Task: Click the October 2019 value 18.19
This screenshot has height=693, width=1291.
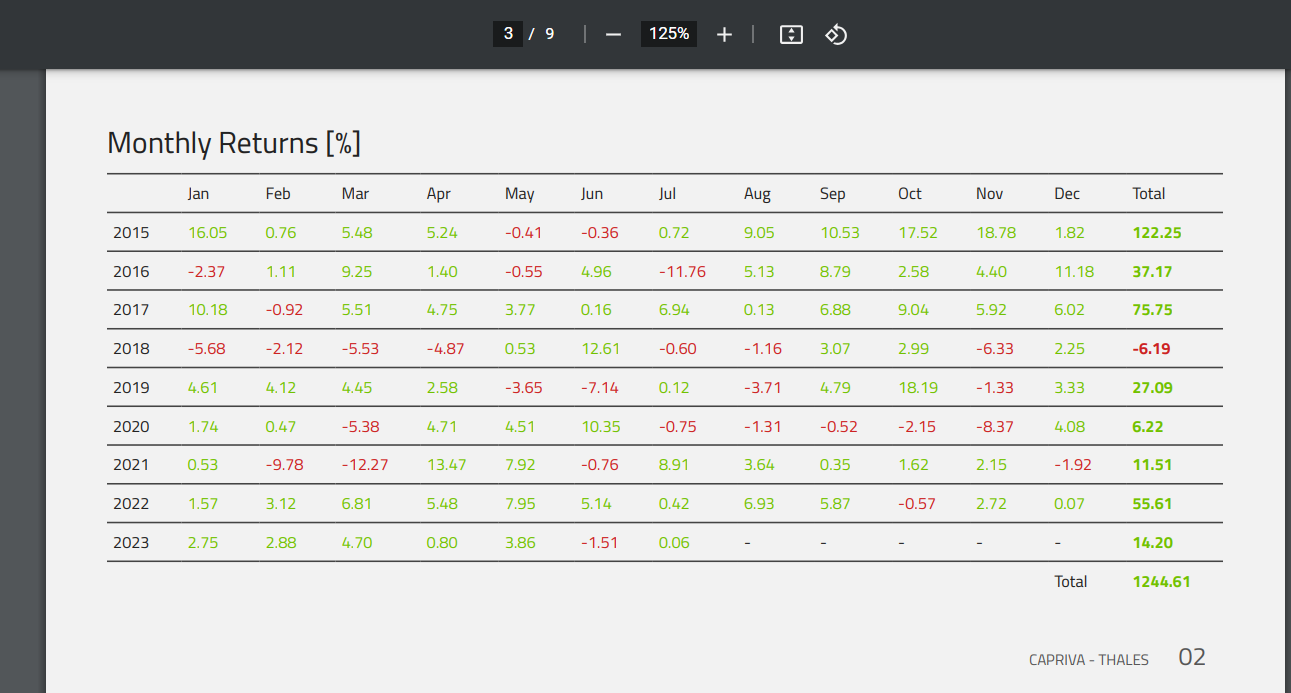Action: [x=917, y=388]
